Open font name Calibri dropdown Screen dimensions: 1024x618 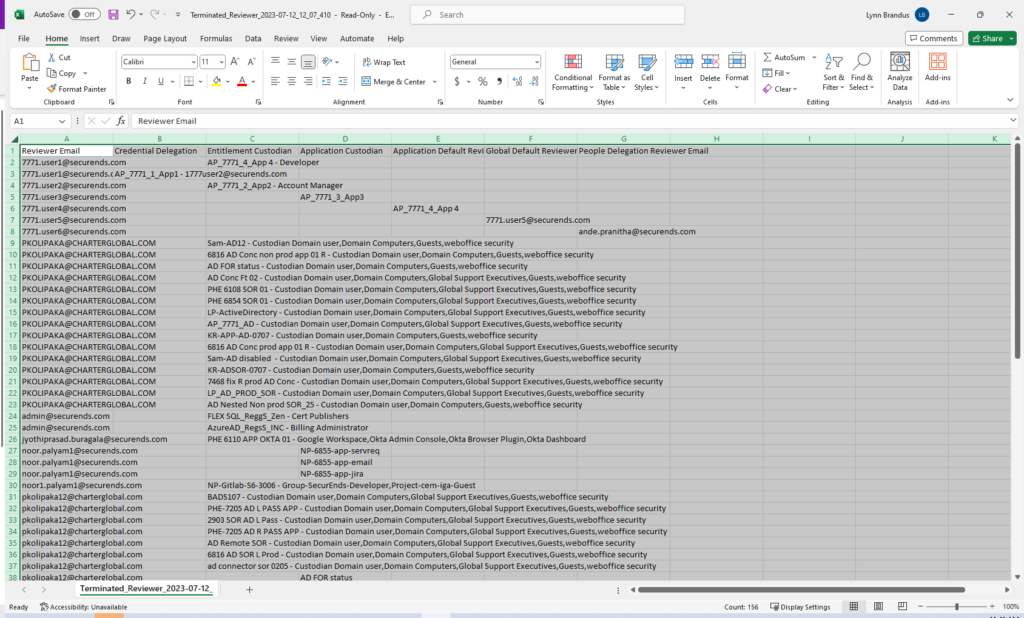click(193, 62)
